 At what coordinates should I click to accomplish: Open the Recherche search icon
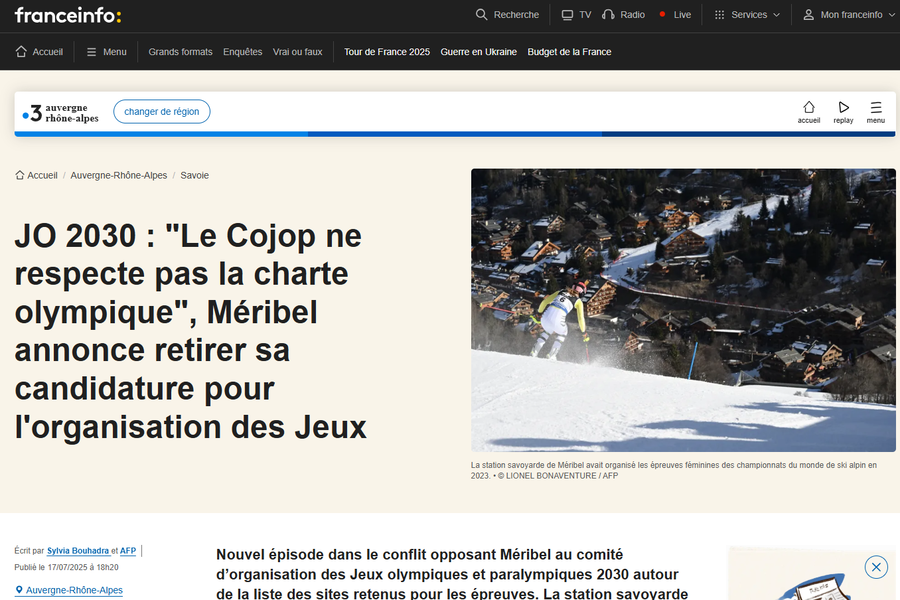point(482,15)
